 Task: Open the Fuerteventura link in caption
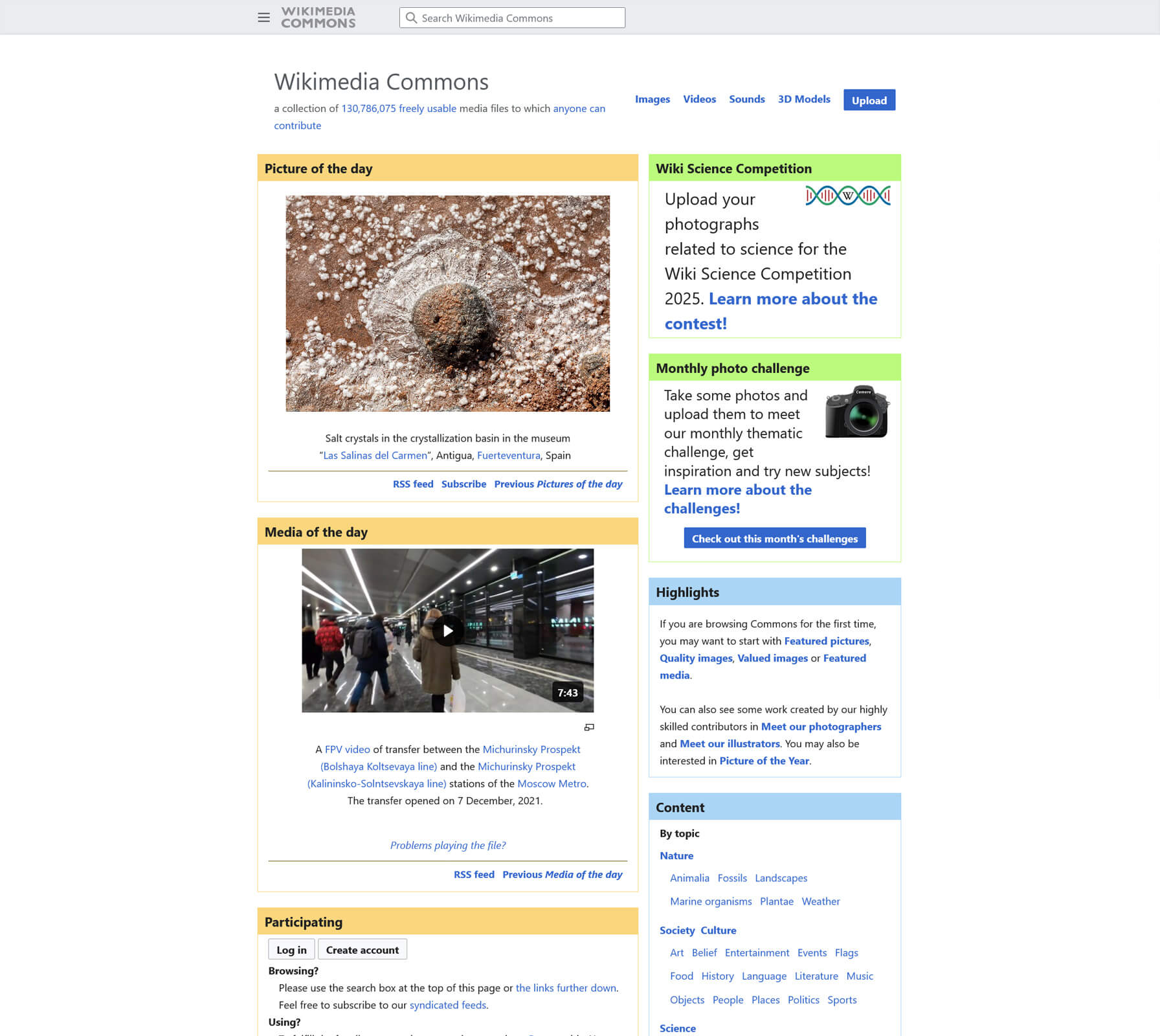pos(508,455)
